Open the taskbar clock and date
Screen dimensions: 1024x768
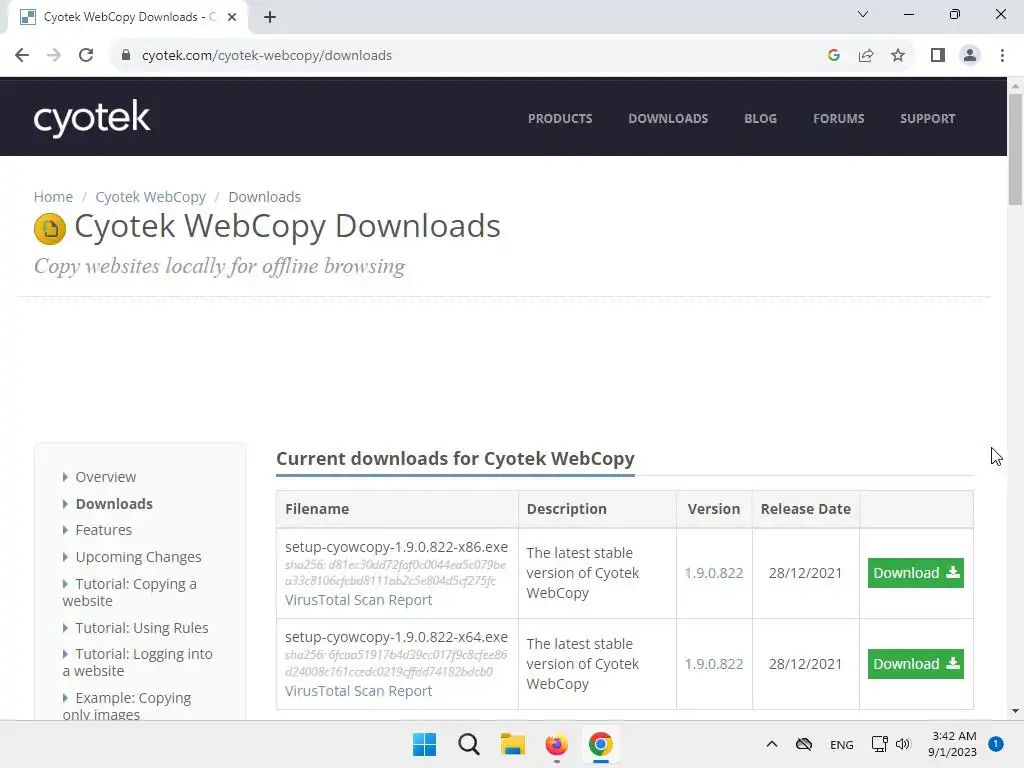point(953,744)
